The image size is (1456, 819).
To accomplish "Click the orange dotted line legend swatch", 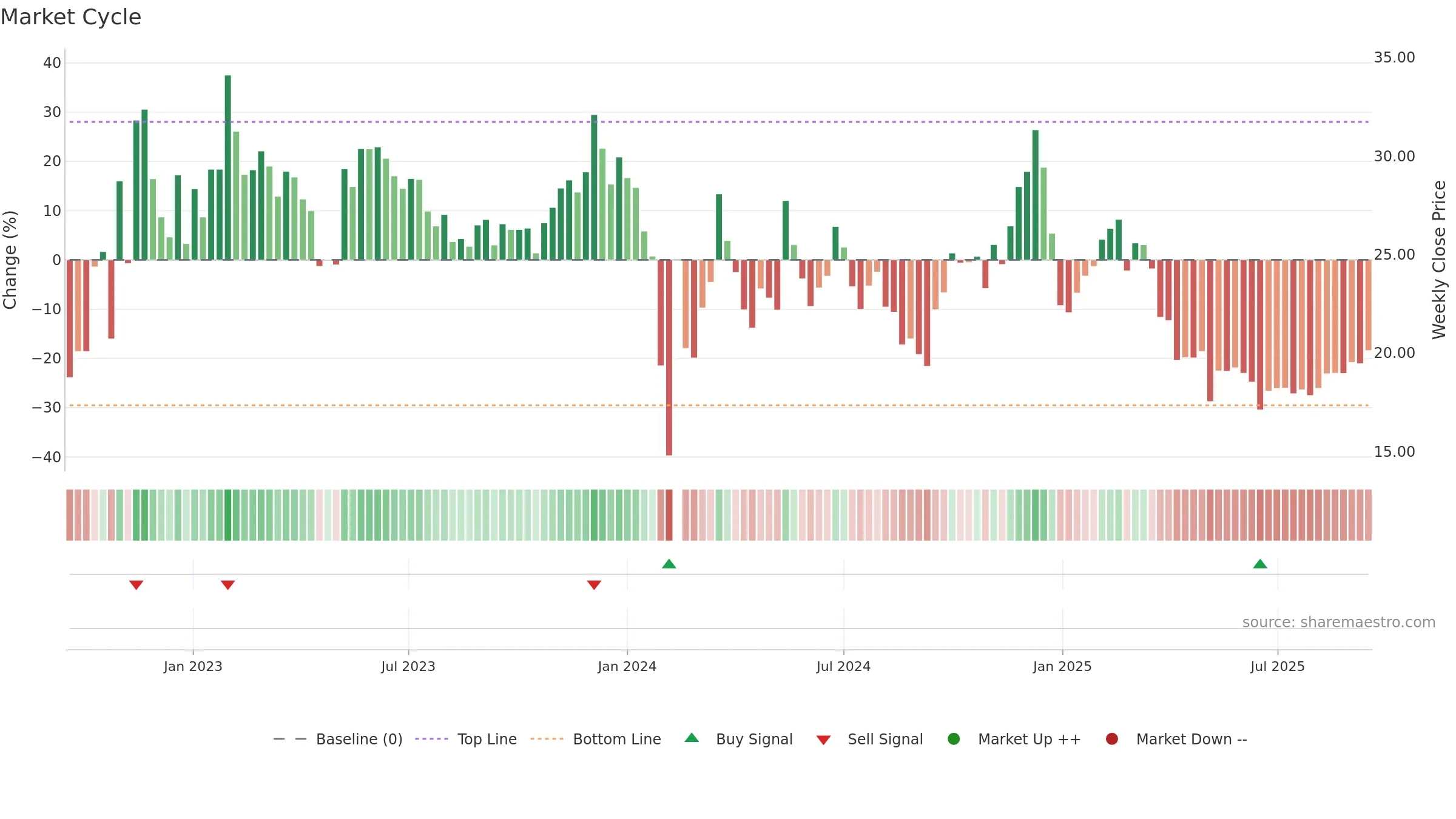I will [547, 739].
